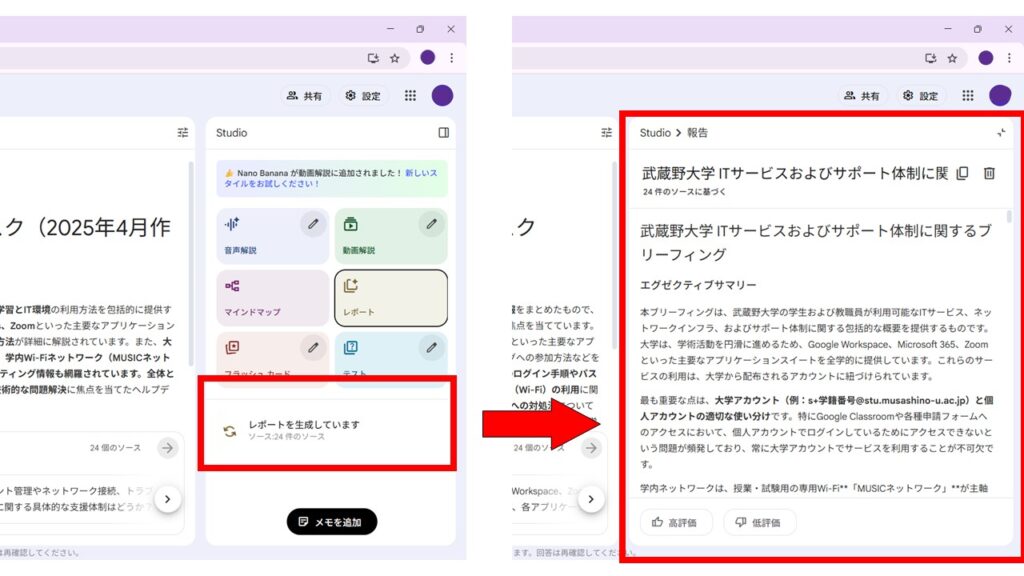This screenshot has width=1024, height=576.
Task: Rate the report with 高評価
Action: (x=675, y=522)
